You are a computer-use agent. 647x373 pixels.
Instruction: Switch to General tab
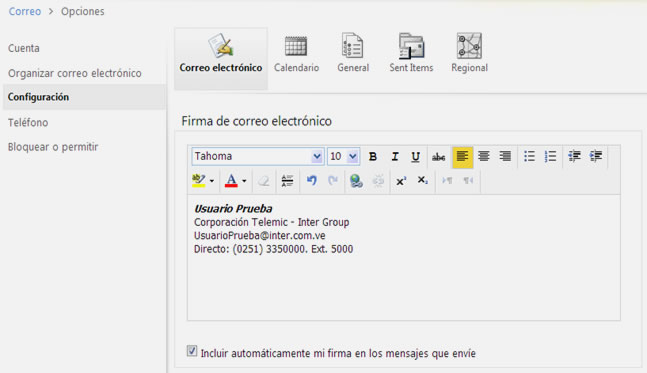pyautogui.click(x=353, y=54)
